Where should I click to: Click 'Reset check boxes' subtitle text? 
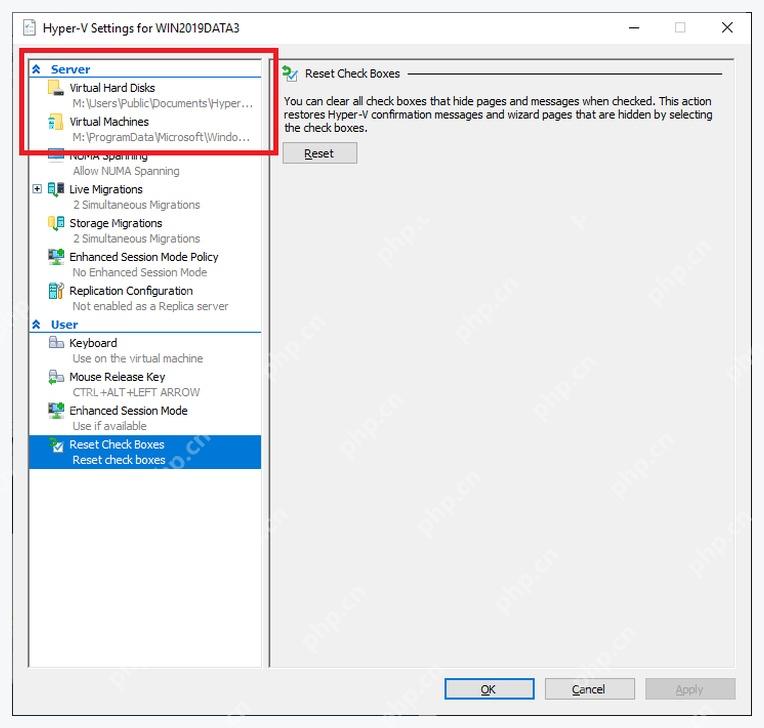point(119,460)
